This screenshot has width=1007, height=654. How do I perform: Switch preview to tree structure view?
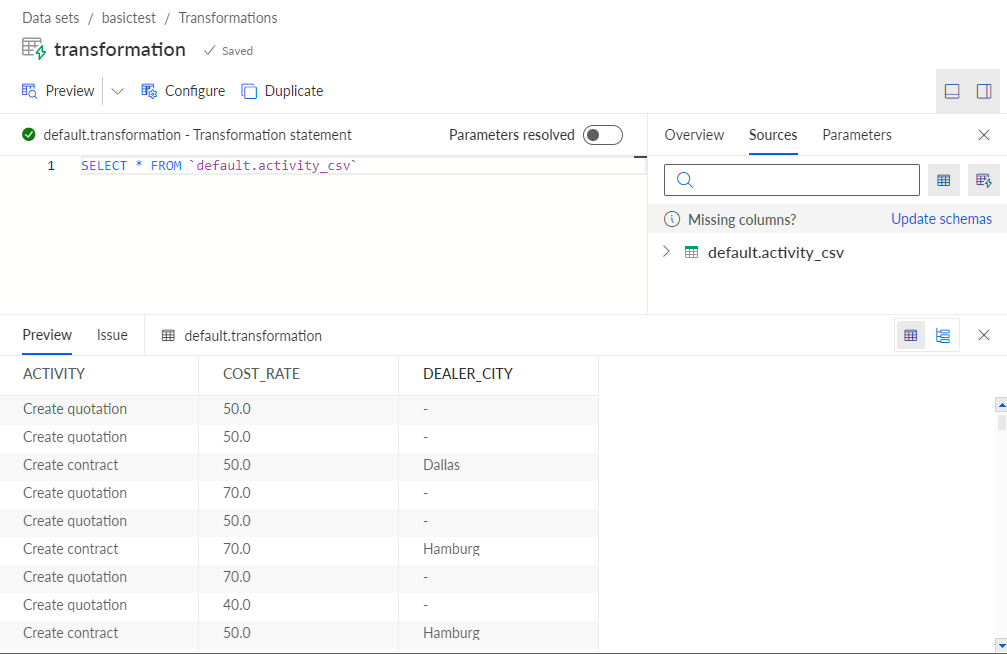pyautogui.click(x=943, y=335)
